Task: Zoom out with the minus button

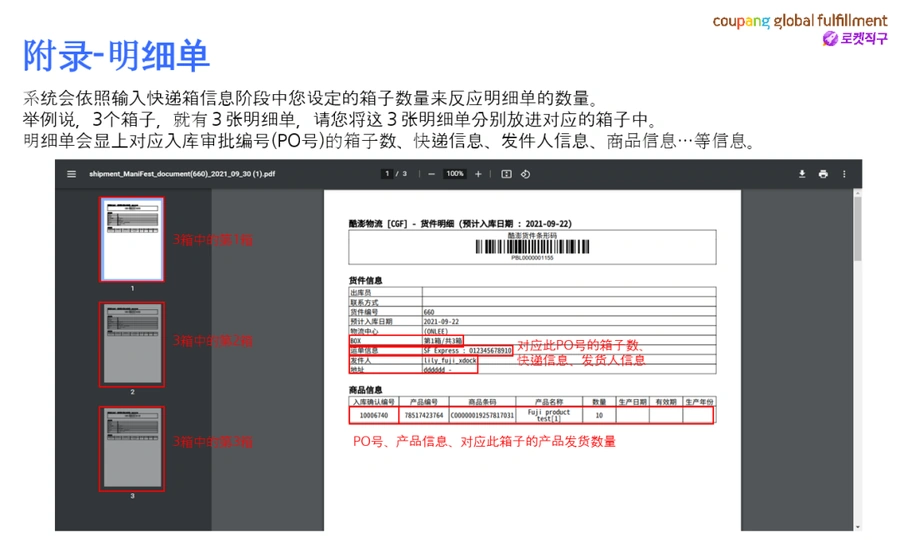Action: (432, 174)
